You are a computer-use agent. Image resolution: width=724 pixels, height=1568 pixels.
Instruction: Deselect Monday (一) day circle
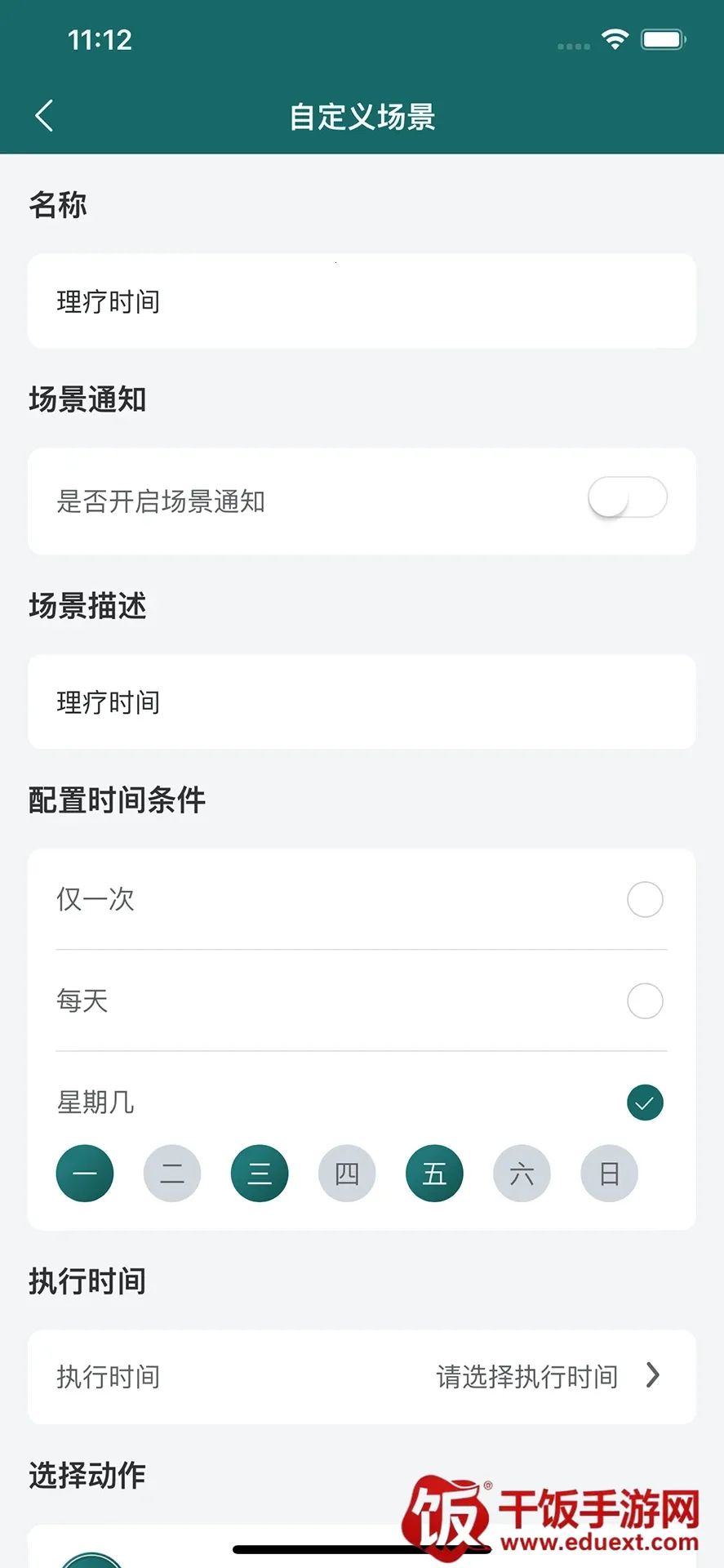(85, 1174)
